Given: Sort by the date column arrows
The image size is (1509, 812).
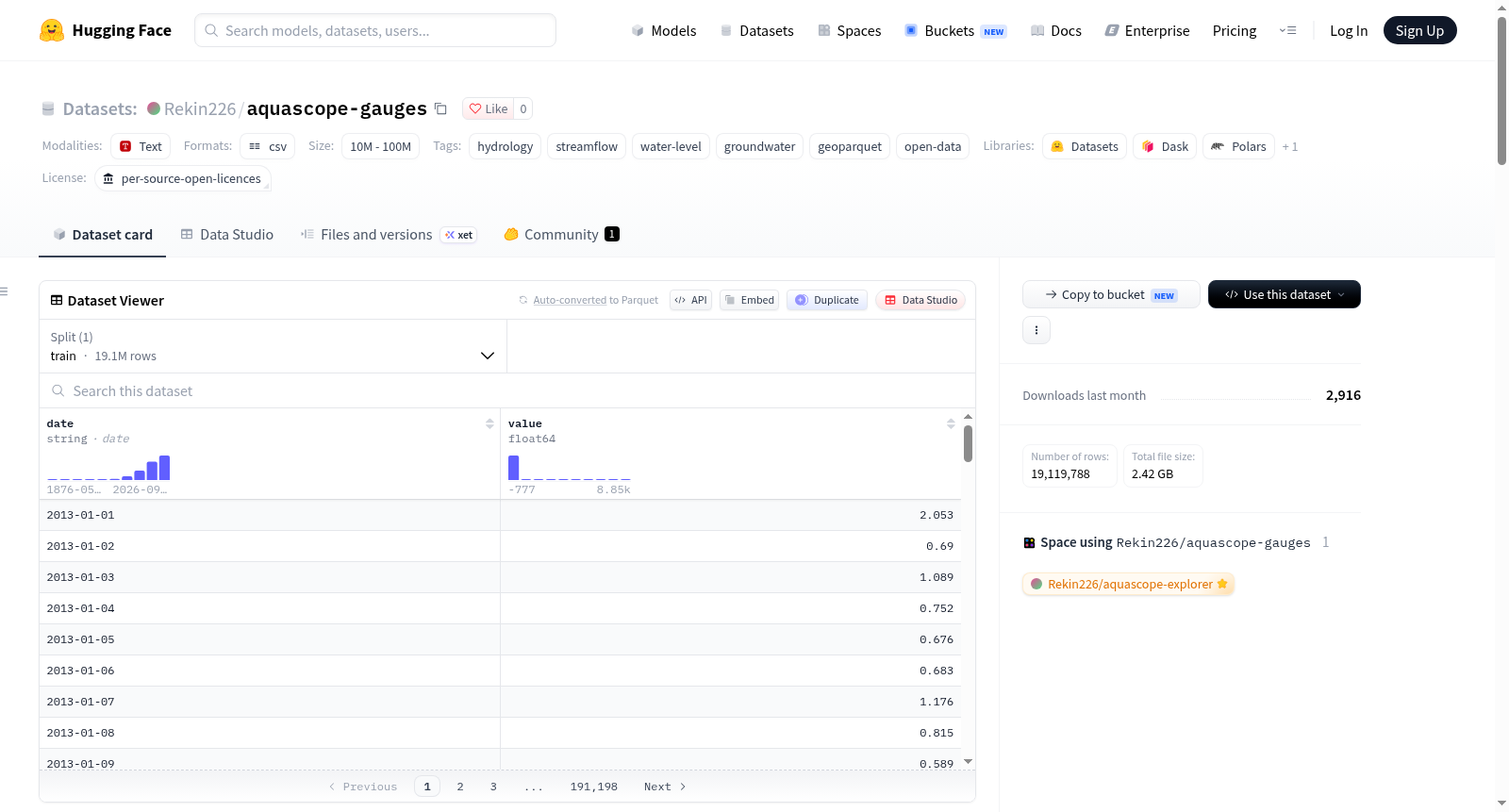Looking at the screenshot, I should click(489, 423).
